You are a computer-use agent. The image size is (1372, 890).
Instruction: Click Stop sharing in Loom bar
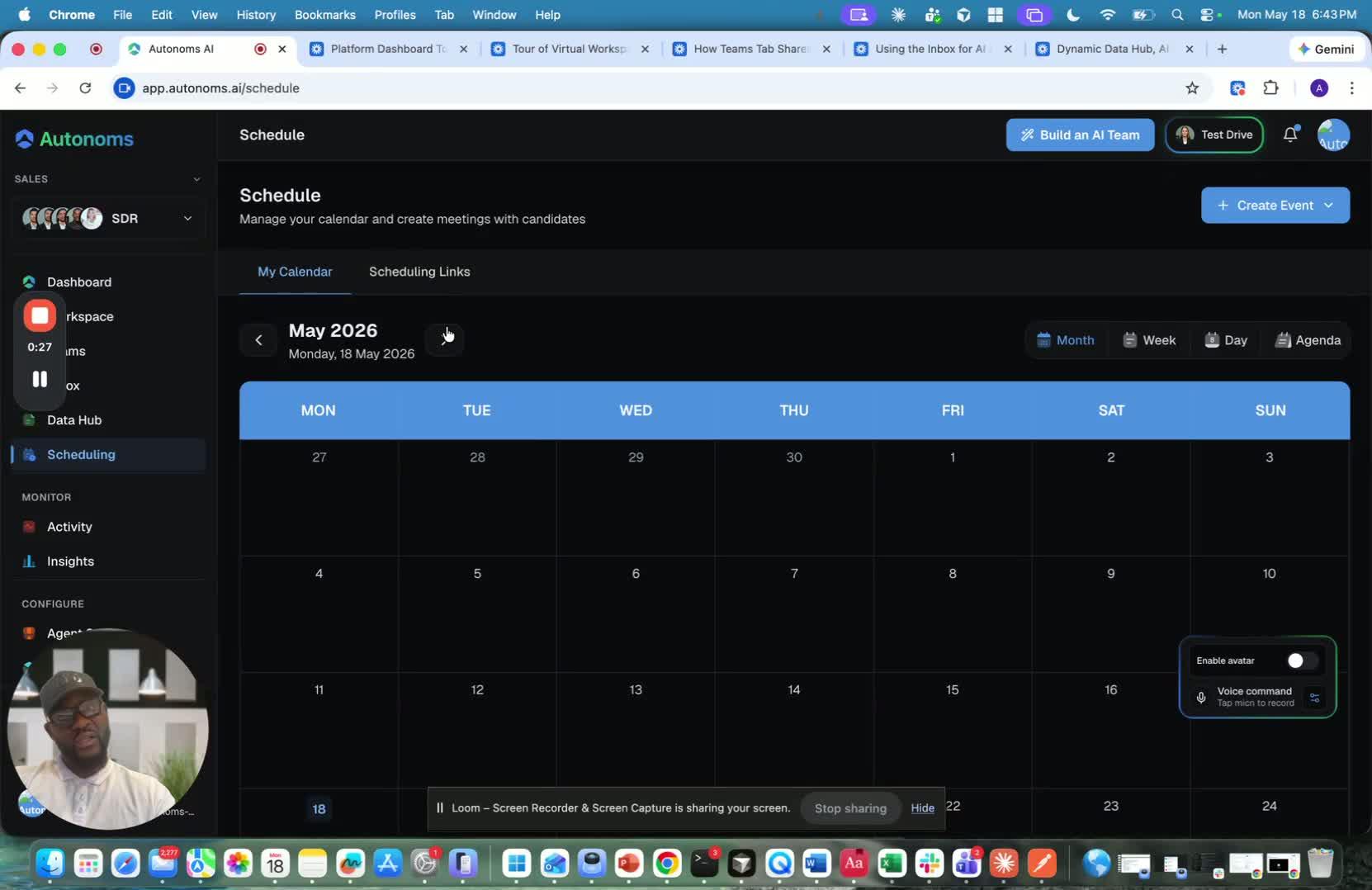850,808
